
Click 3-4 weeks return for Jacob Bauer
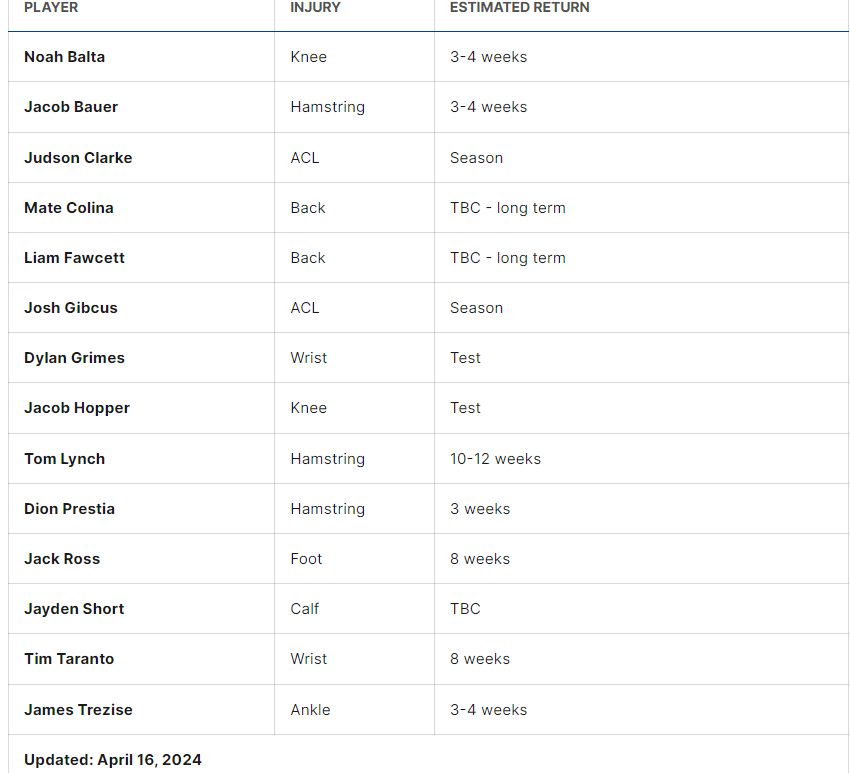(x=488, y=107)
